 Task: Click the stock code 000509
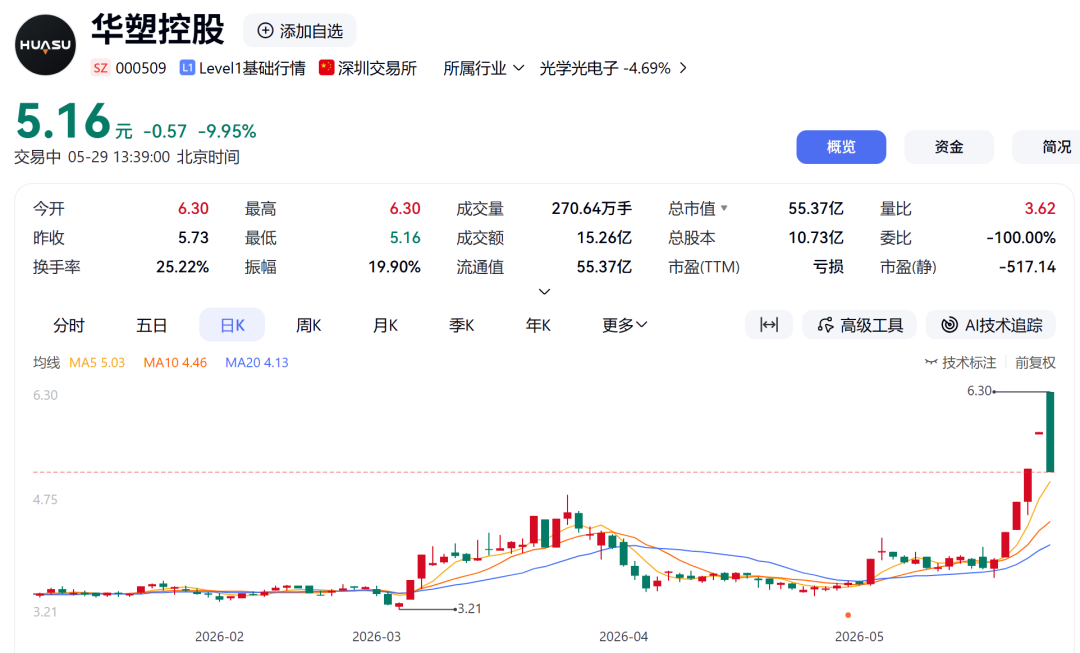pyautogui.click(x=141, y=68)
